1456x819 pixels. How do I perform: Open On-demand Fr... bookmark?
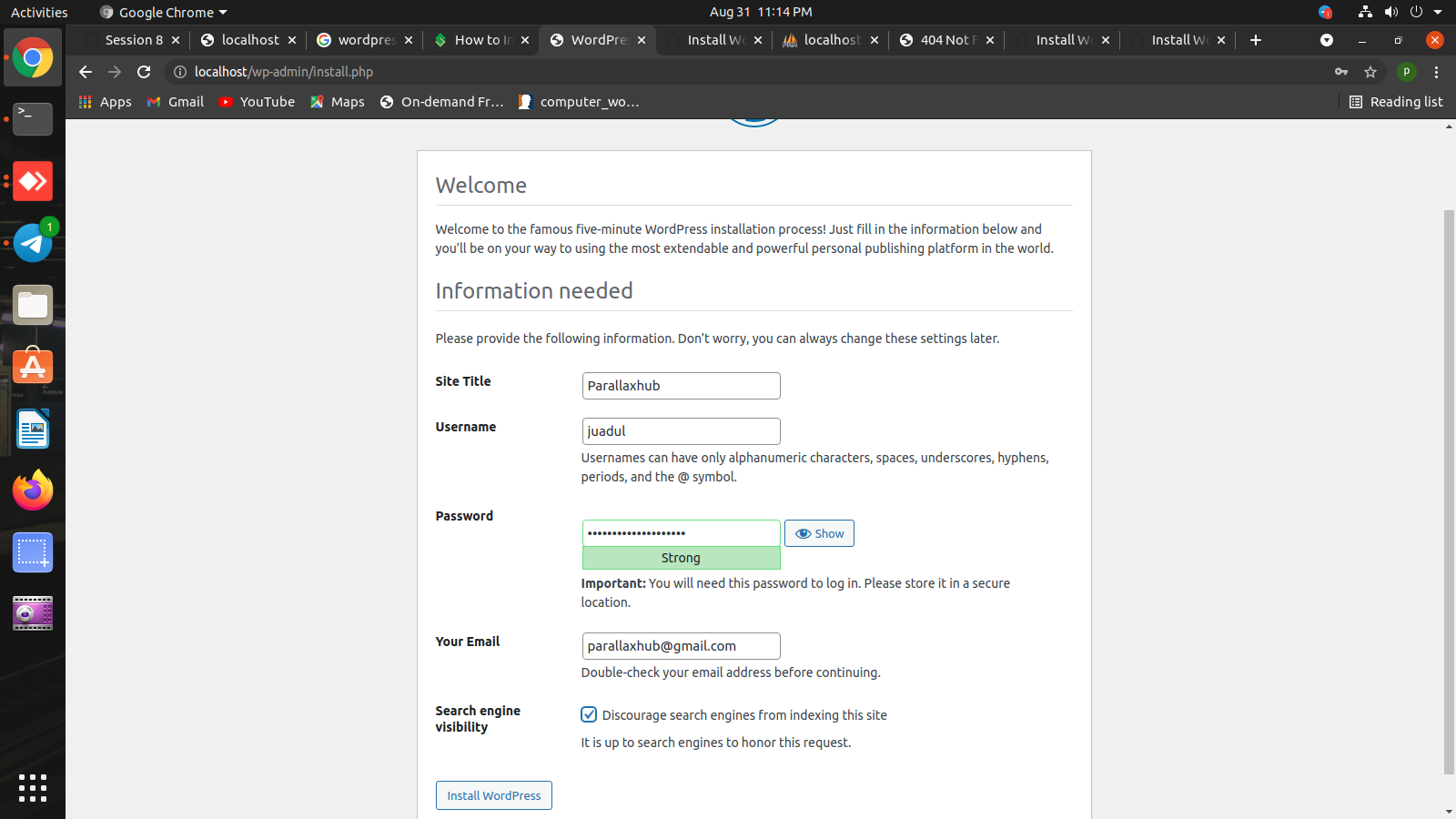click(442, 102)
